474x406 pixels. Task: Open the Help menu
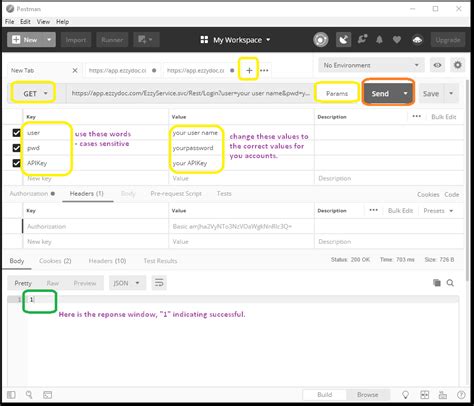(62, 22)
